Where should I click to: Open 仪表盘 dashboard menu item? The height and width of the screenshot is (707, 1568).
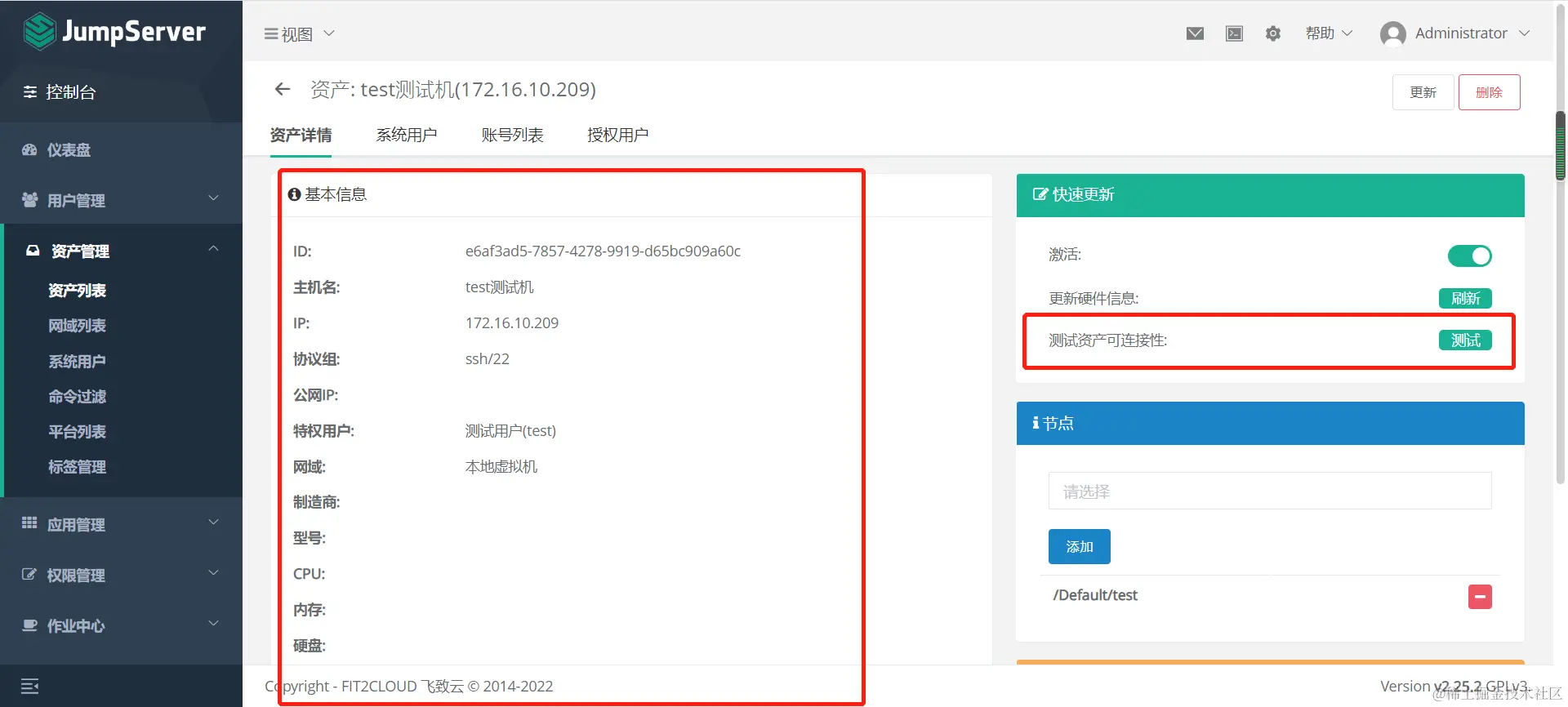coord(69,150)
